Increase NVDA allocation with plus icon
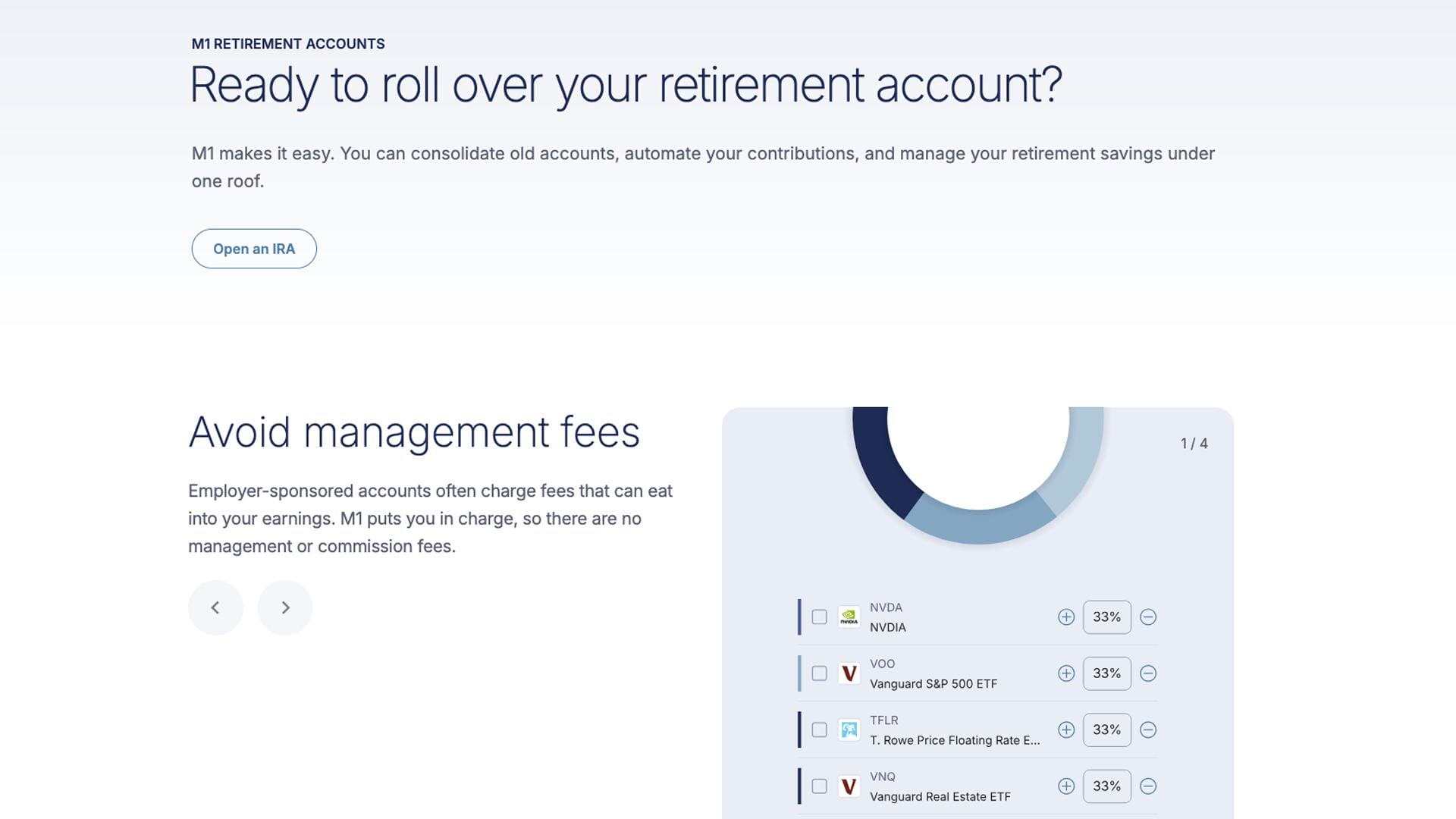 click(x=1067, y=617)
